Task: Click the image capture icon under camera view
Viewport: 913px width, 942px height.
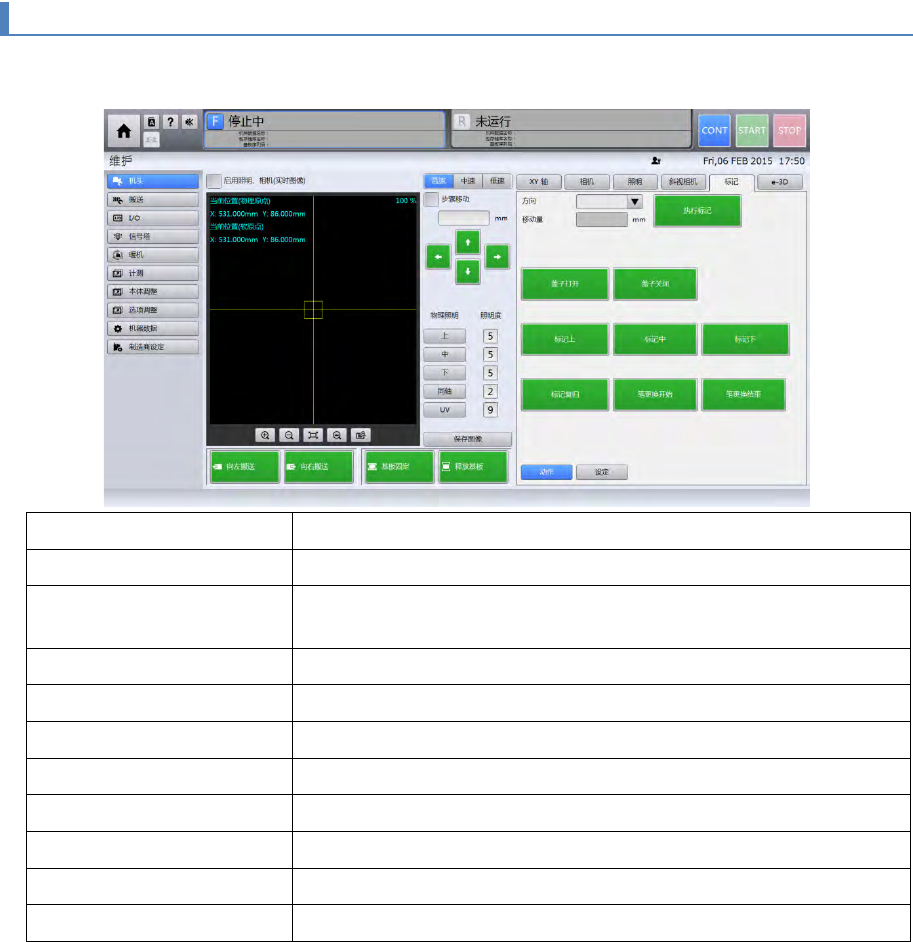Action: pos(361,435)
